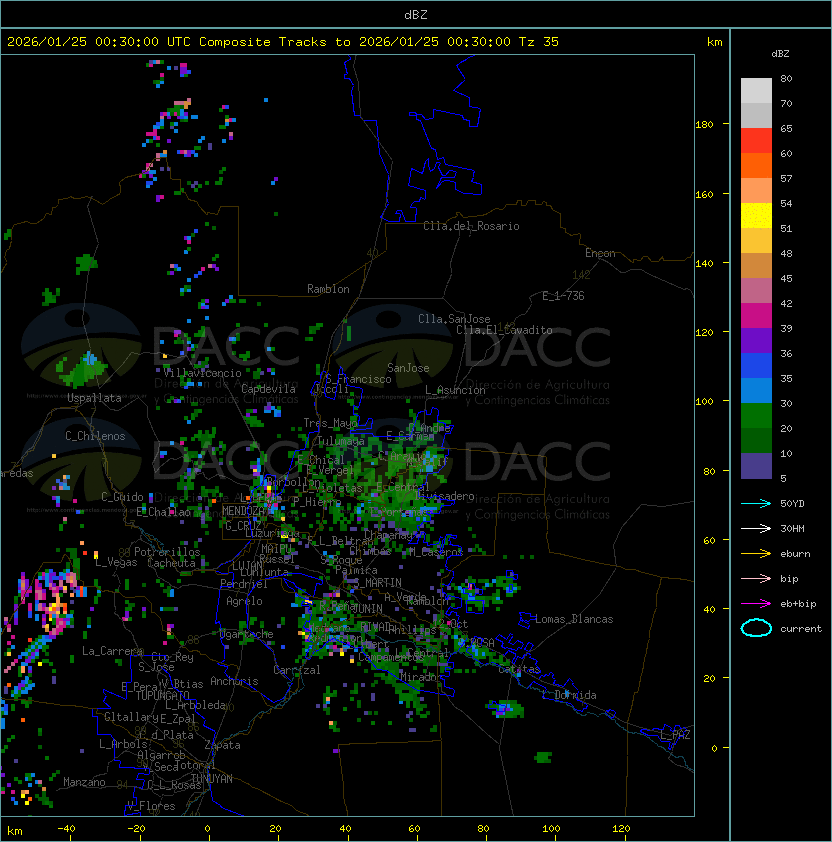
Task: Click the cyan ellipse 'current' legend icon
Action: [756, 628]
